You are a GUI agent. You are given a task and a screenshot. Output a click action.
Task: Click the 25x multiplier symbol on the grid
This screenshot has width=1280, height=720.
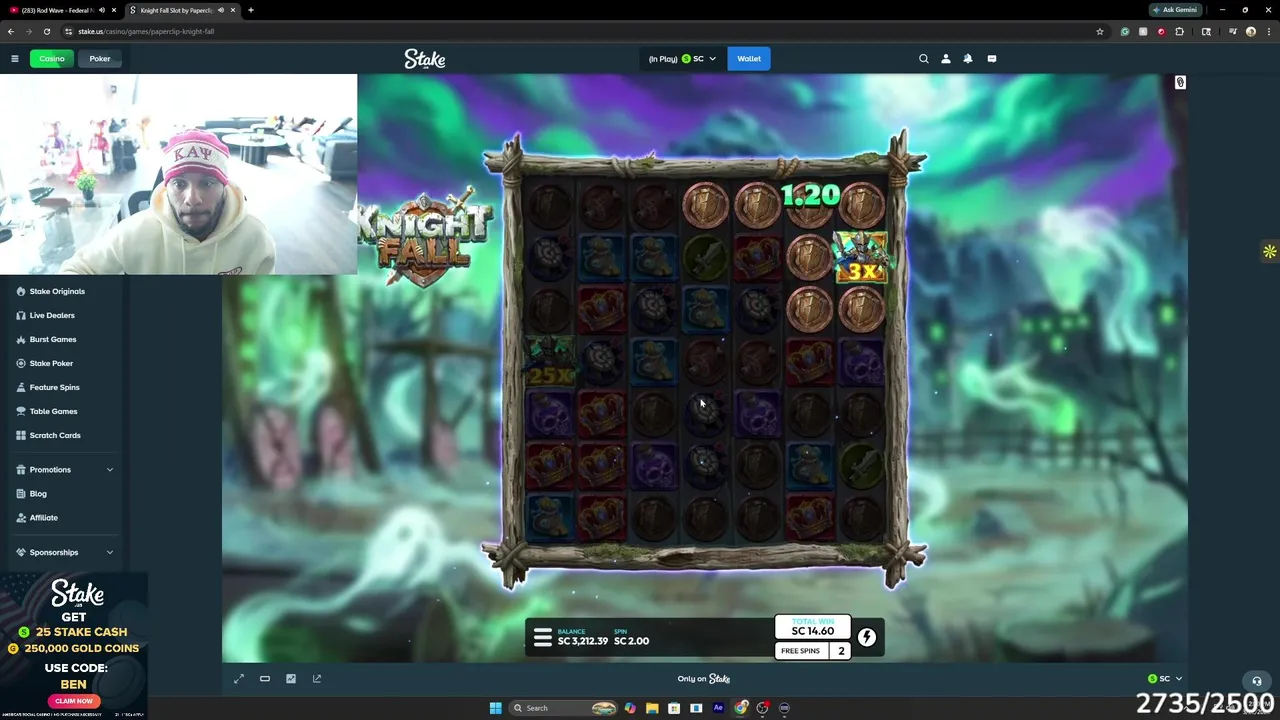coord(550,362)
